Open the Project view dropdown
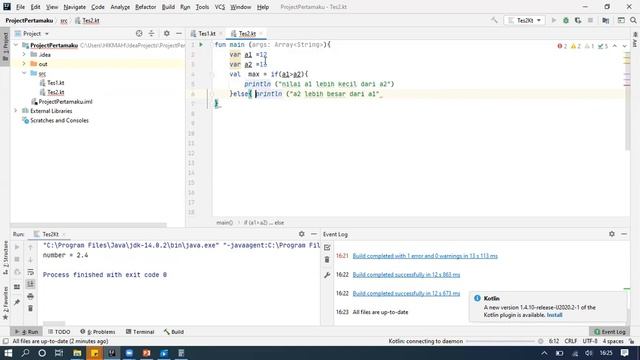640x360 pixels. coord(32,33)
